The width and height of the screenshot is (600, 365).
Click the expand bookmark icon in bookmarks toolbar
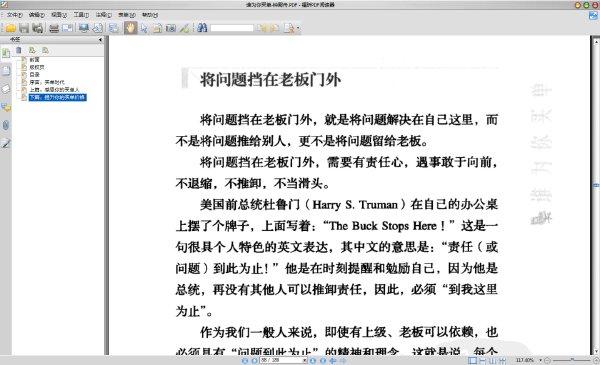32,50
